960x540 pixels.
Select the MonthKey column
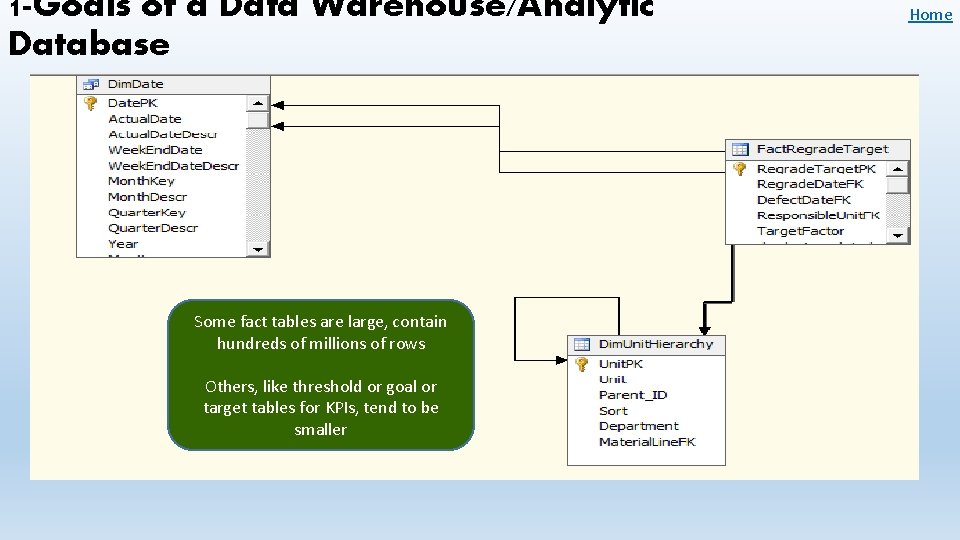coord(141,181)
